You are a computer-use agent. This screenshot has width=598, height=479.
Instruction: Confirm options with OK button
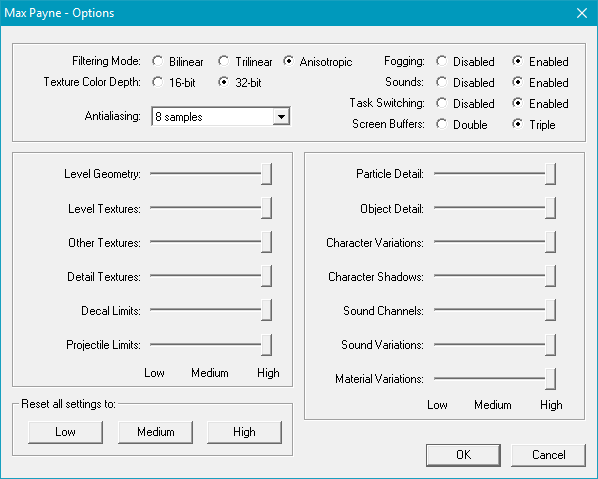463,455
